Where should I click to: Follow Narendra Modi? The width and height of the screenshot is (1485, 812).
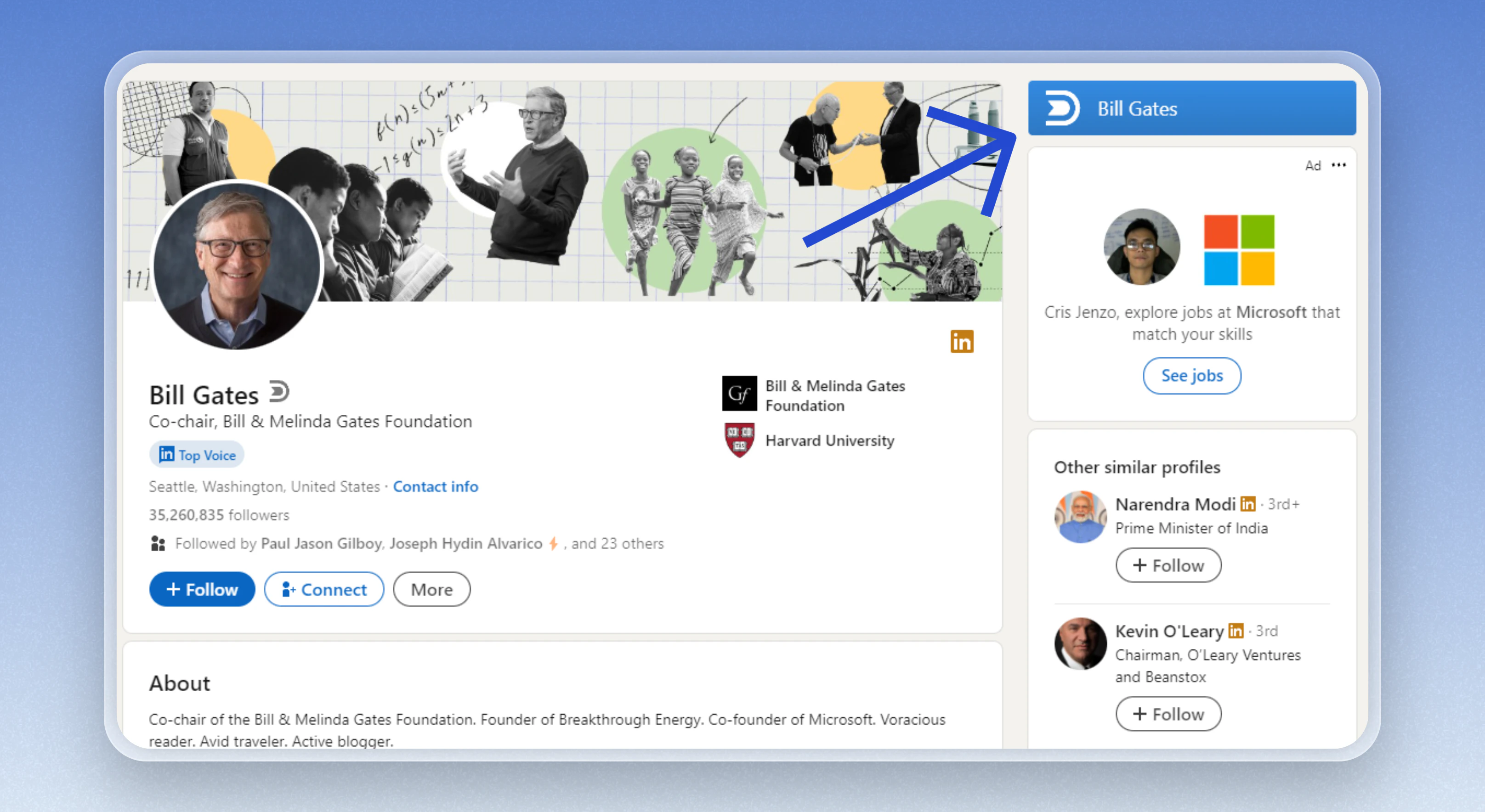(1168, 565)
